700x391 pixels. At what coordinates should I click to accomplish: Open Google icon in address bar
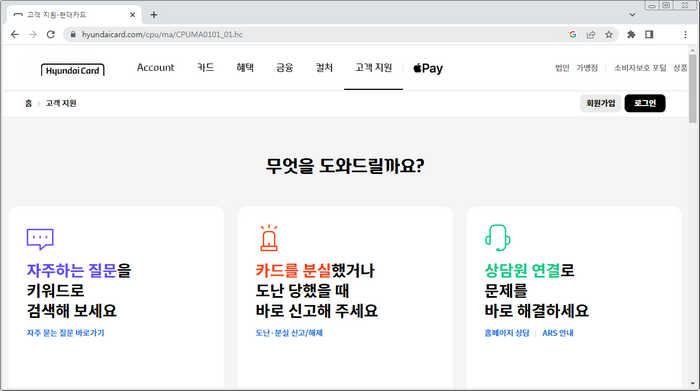573,34
